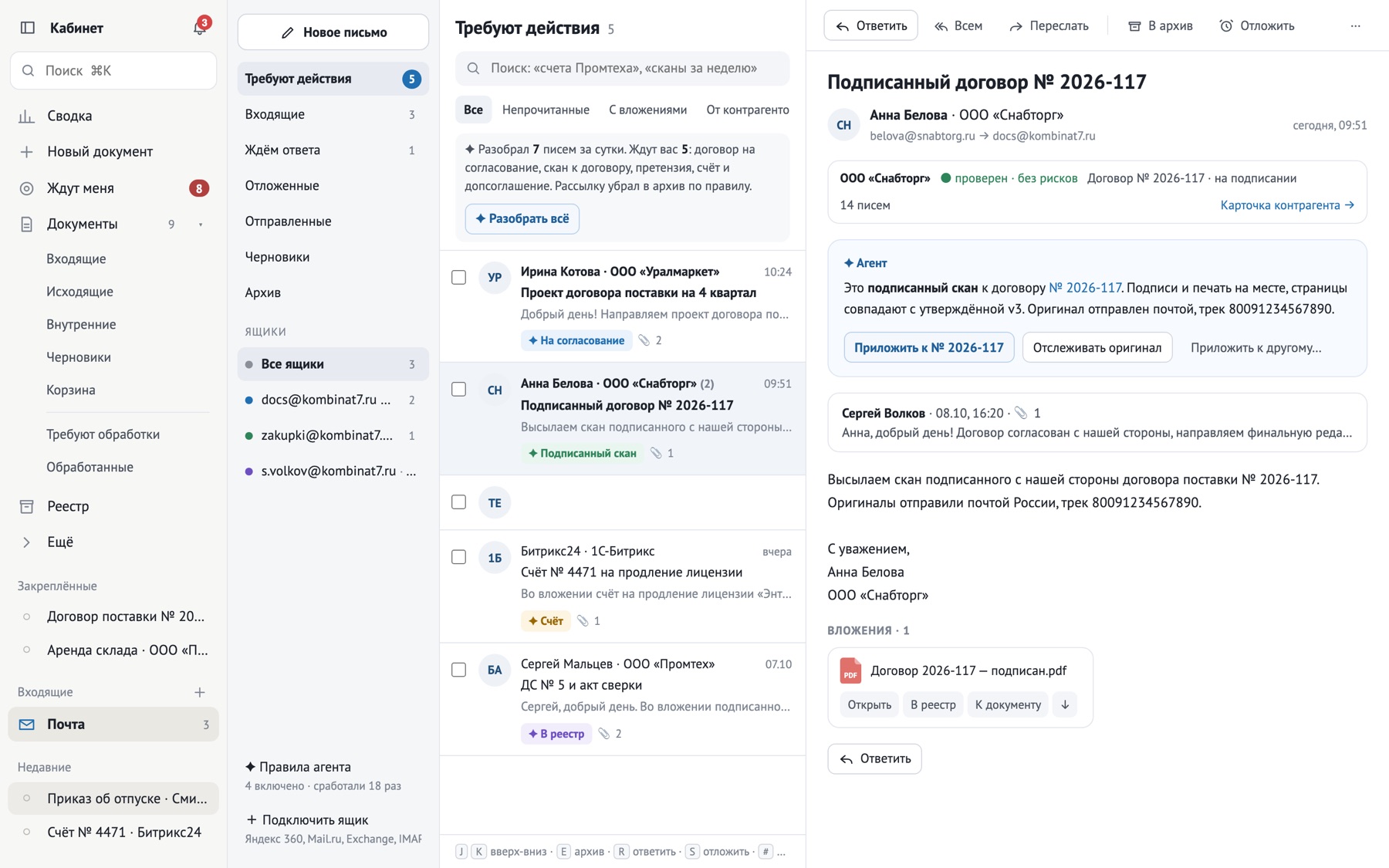Click the В архив toolbar button
Image resolution: width=1389 pixels, height=868 pixels.
pos(1161,26)
